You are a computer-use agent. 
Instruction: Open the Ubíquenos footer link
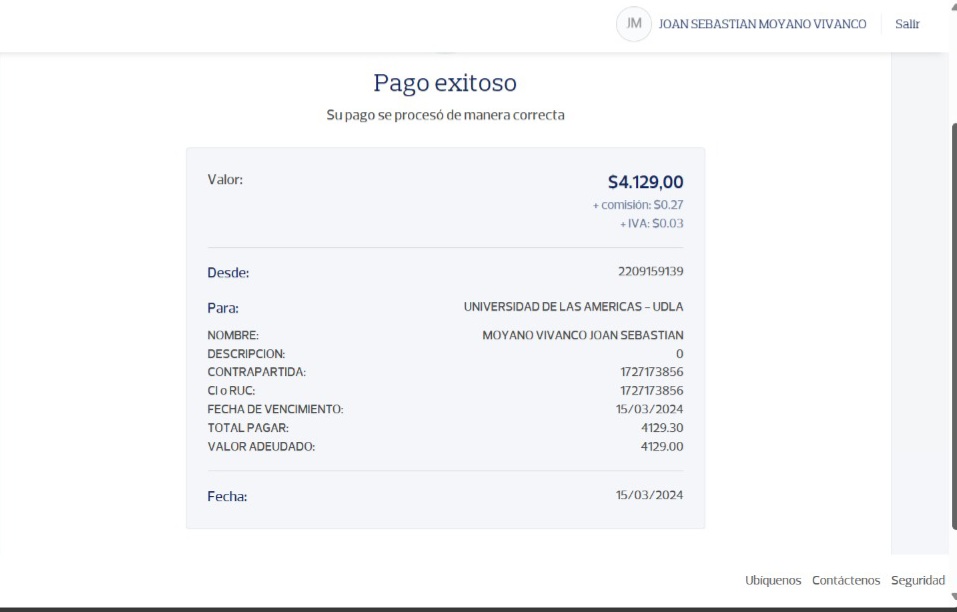(773, 580)
